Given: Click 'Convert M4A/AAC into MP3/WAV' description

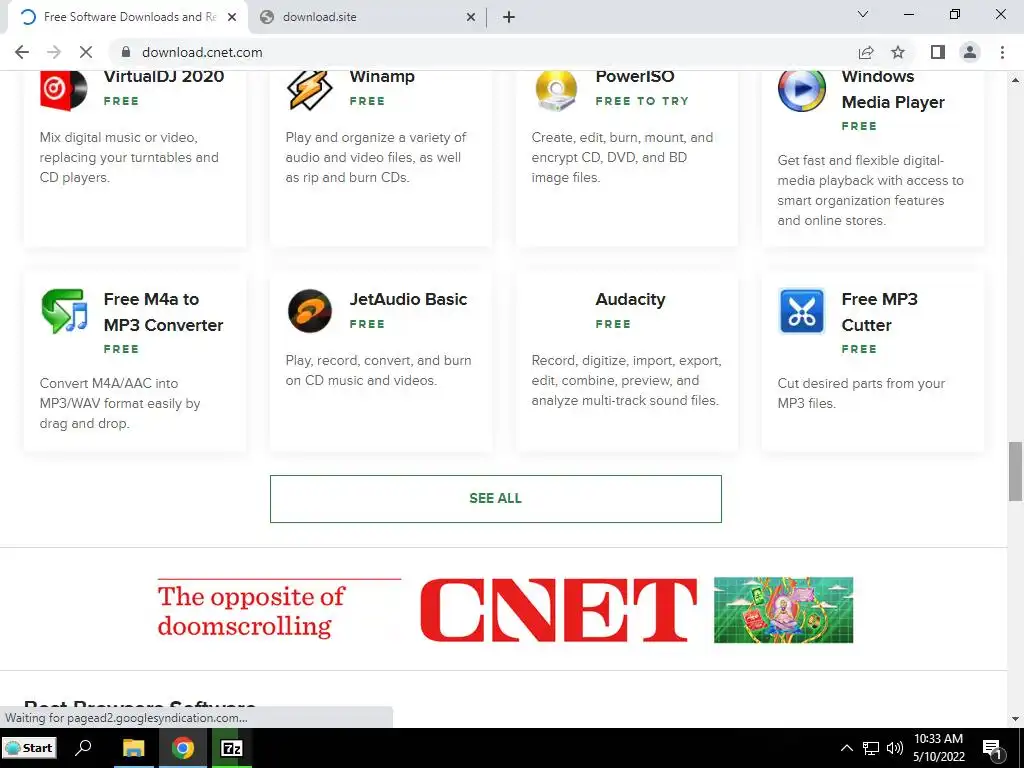Looking at the screenshot, I should (x=120, y=404).
